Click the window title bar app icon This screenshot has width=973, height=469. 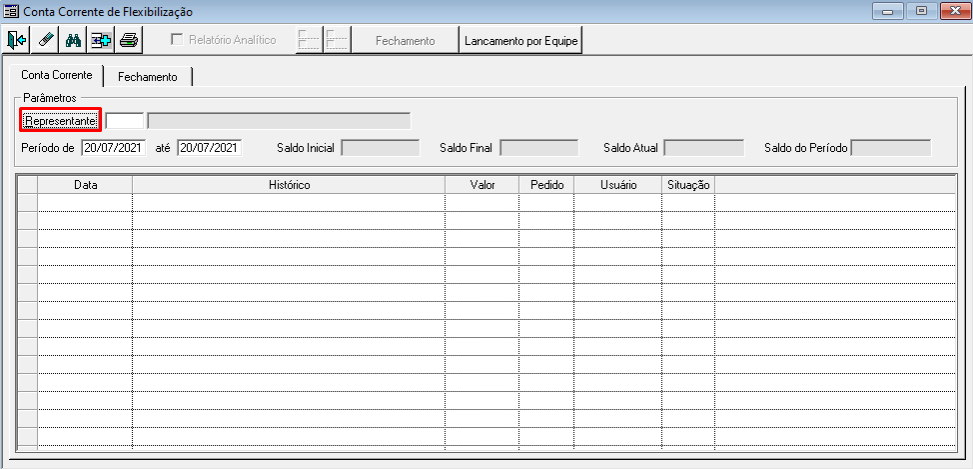pos(11,11)
